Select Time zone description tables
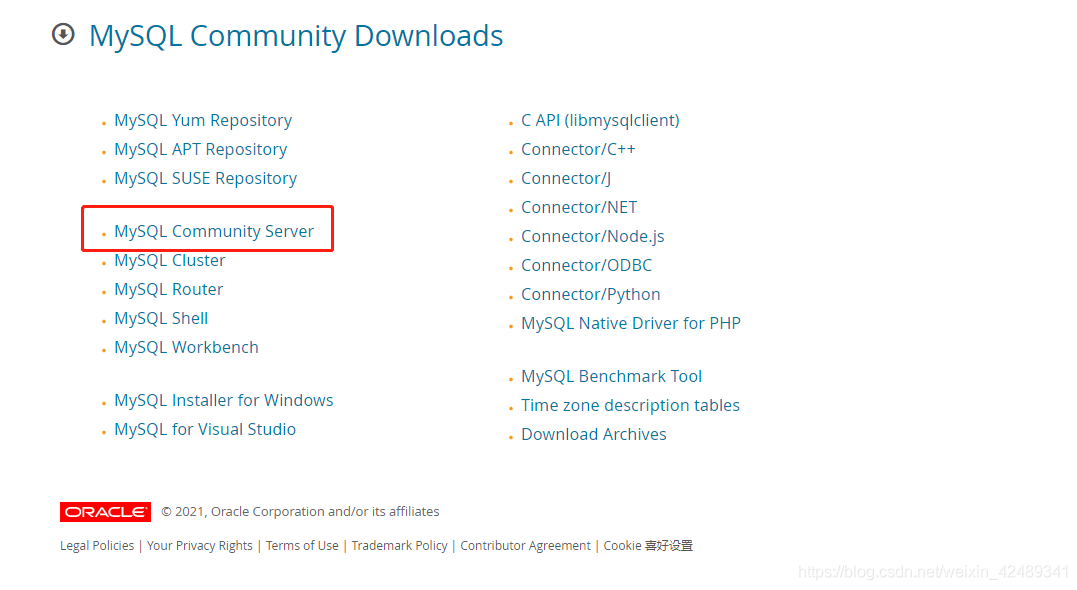The image size is (1077, 590). 630,404
